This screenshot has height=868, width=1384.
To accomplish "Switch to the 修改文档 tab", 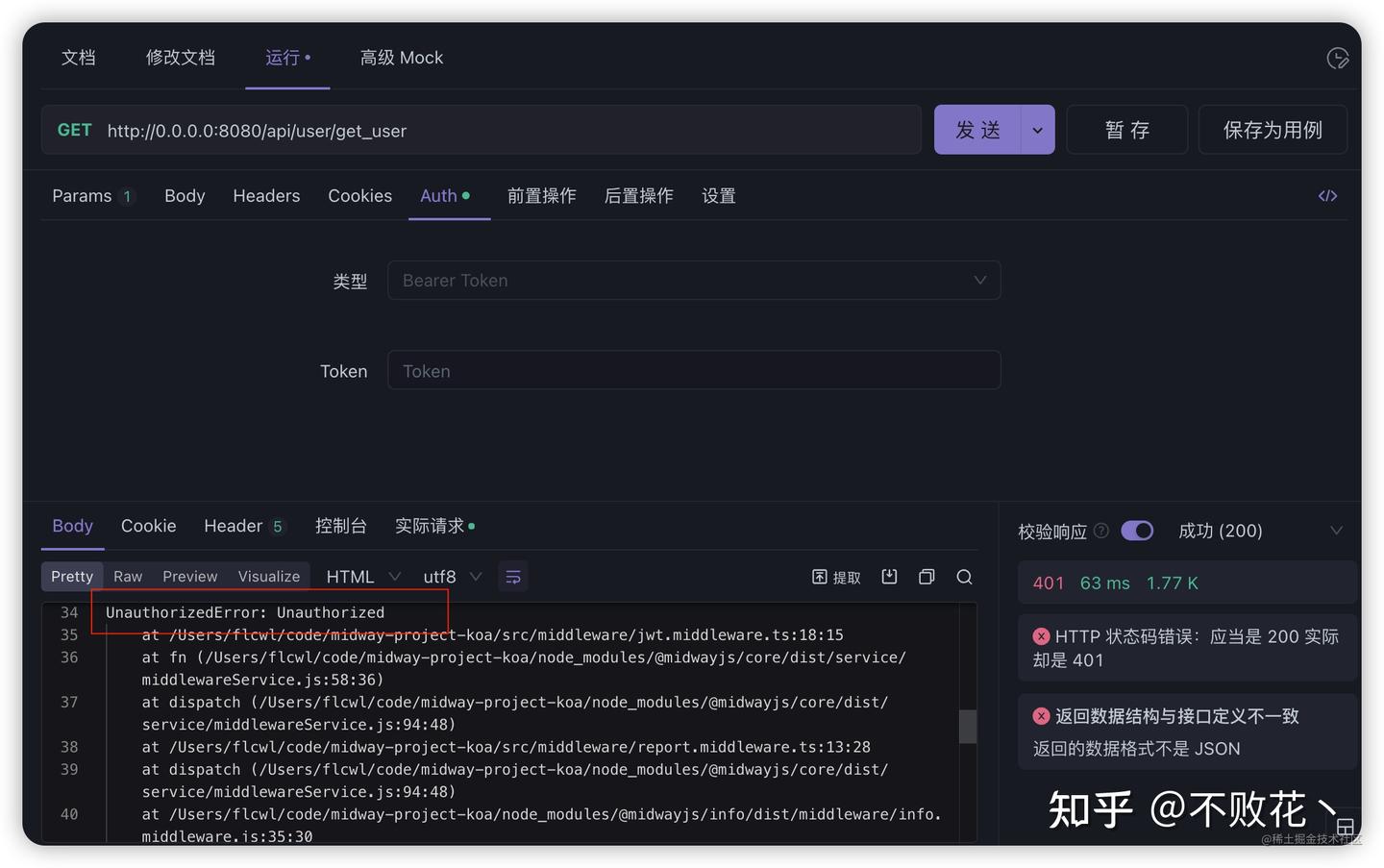I will (181, 58).
